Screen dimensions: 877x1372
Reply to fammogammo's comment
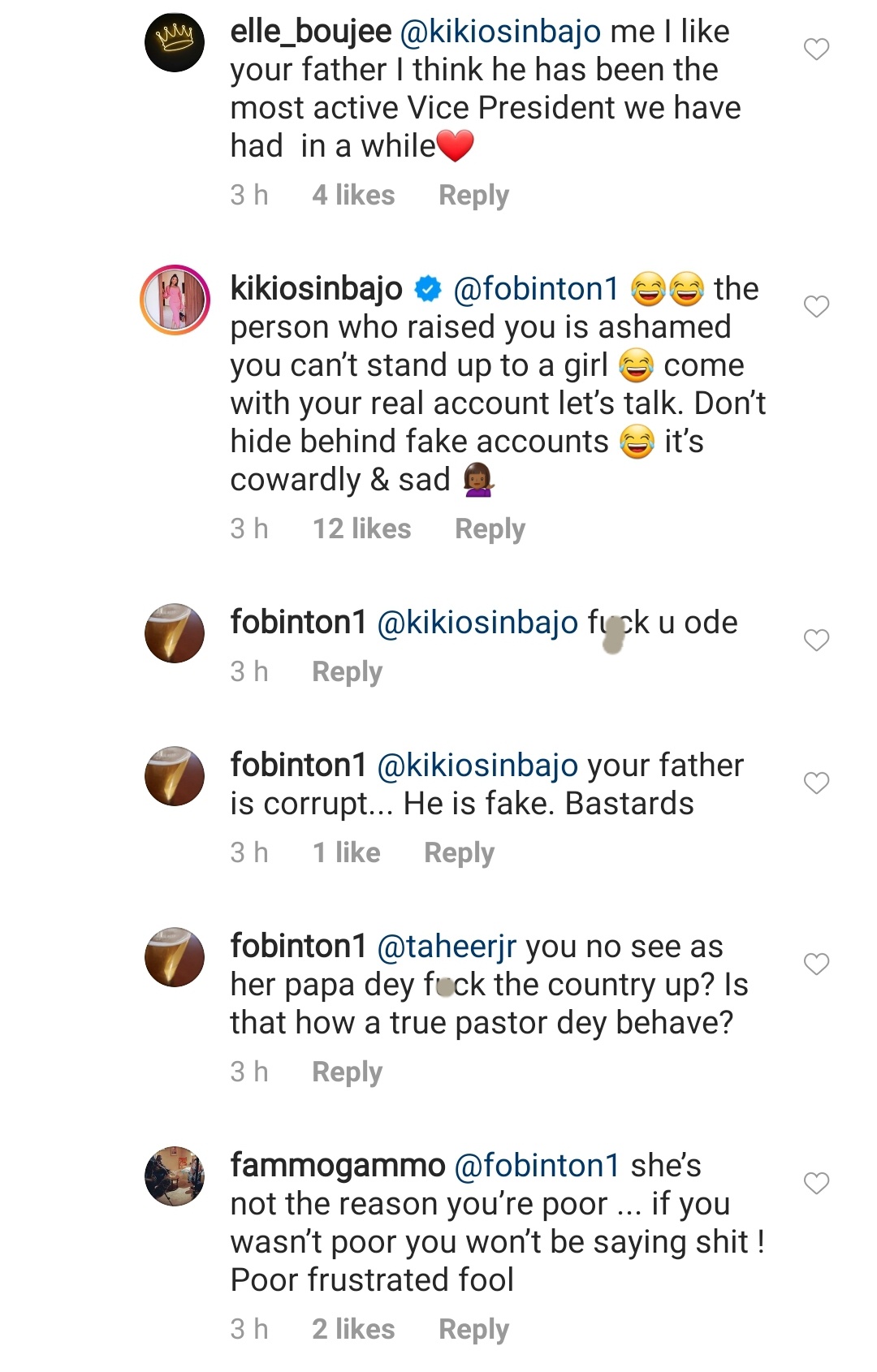pyautogui.click(x=473, y=1330)
